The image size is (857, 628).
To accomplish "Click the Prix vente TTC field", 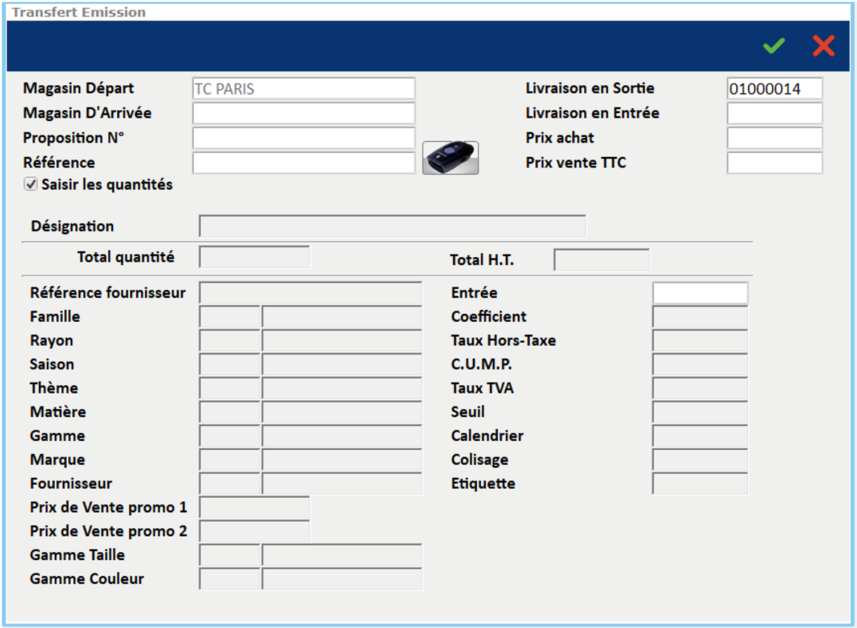I will pos(774,162).
